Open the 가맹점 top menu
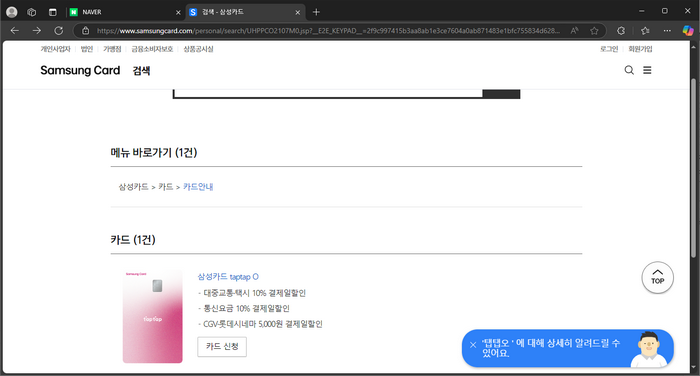The image size is (700, 376). pyautogui.click(x=112, y=49)
